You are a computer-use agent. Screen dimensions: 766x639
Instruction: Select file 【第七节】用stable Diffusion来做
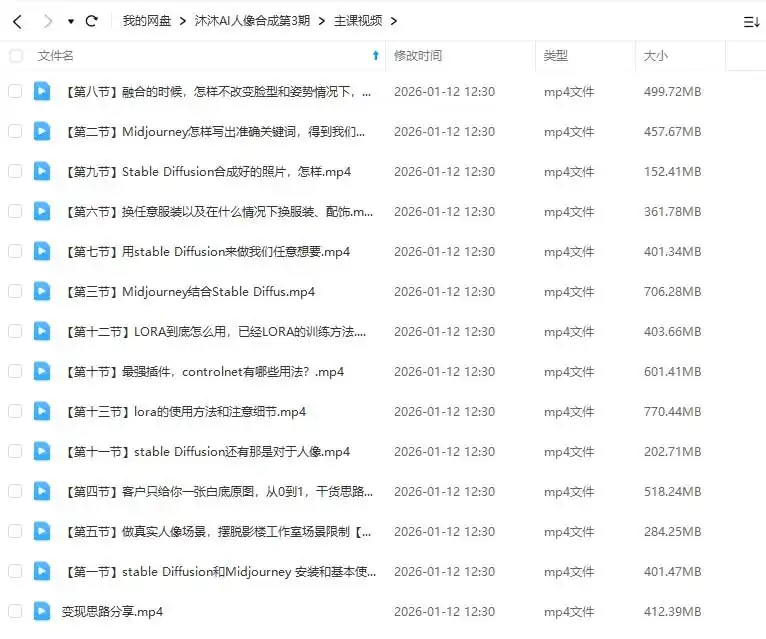pos(207,252)
